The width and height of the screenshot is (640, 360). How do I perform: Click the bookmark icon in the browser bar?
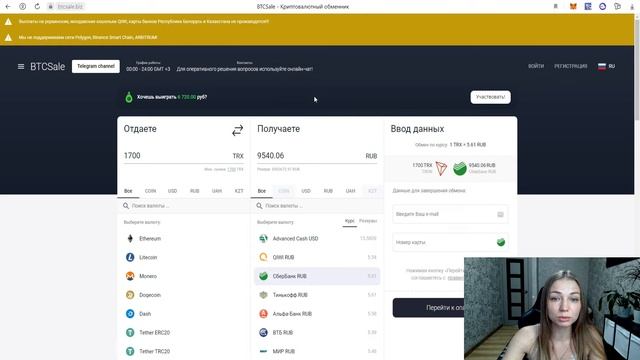point(556,7)
